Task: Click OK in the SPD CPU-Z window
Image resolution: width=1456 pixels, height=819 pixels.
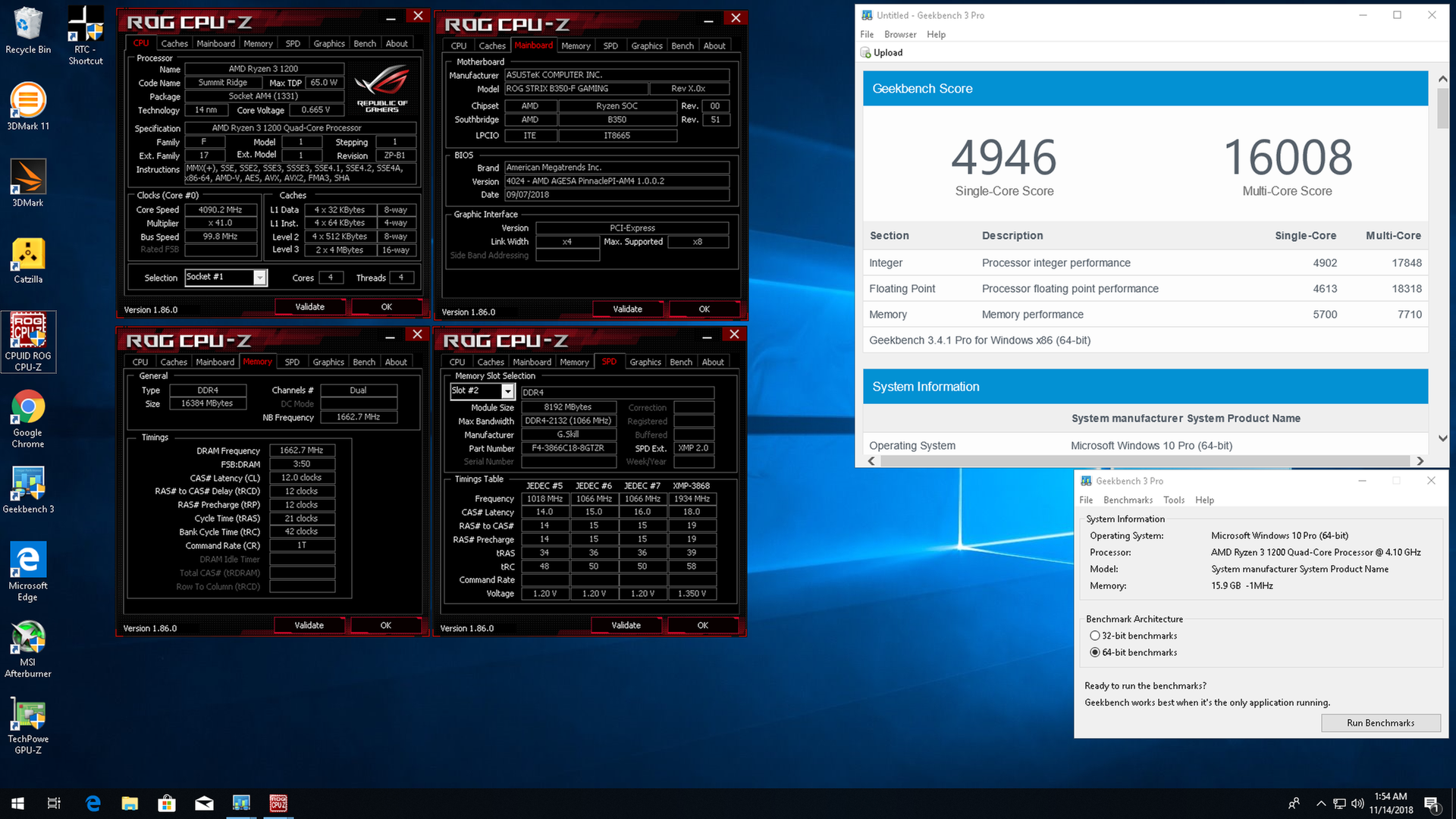Action: (702, 626)
